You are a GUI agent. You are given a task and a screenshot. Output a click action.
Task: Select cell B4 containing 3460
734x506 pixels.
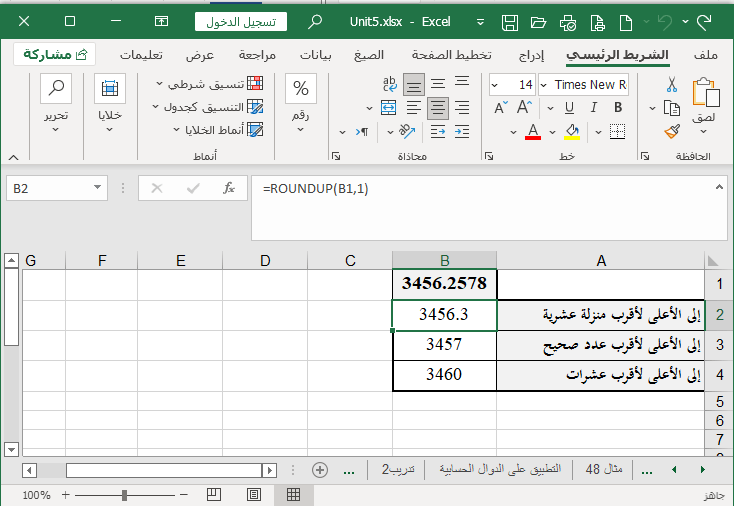[444, 375]
